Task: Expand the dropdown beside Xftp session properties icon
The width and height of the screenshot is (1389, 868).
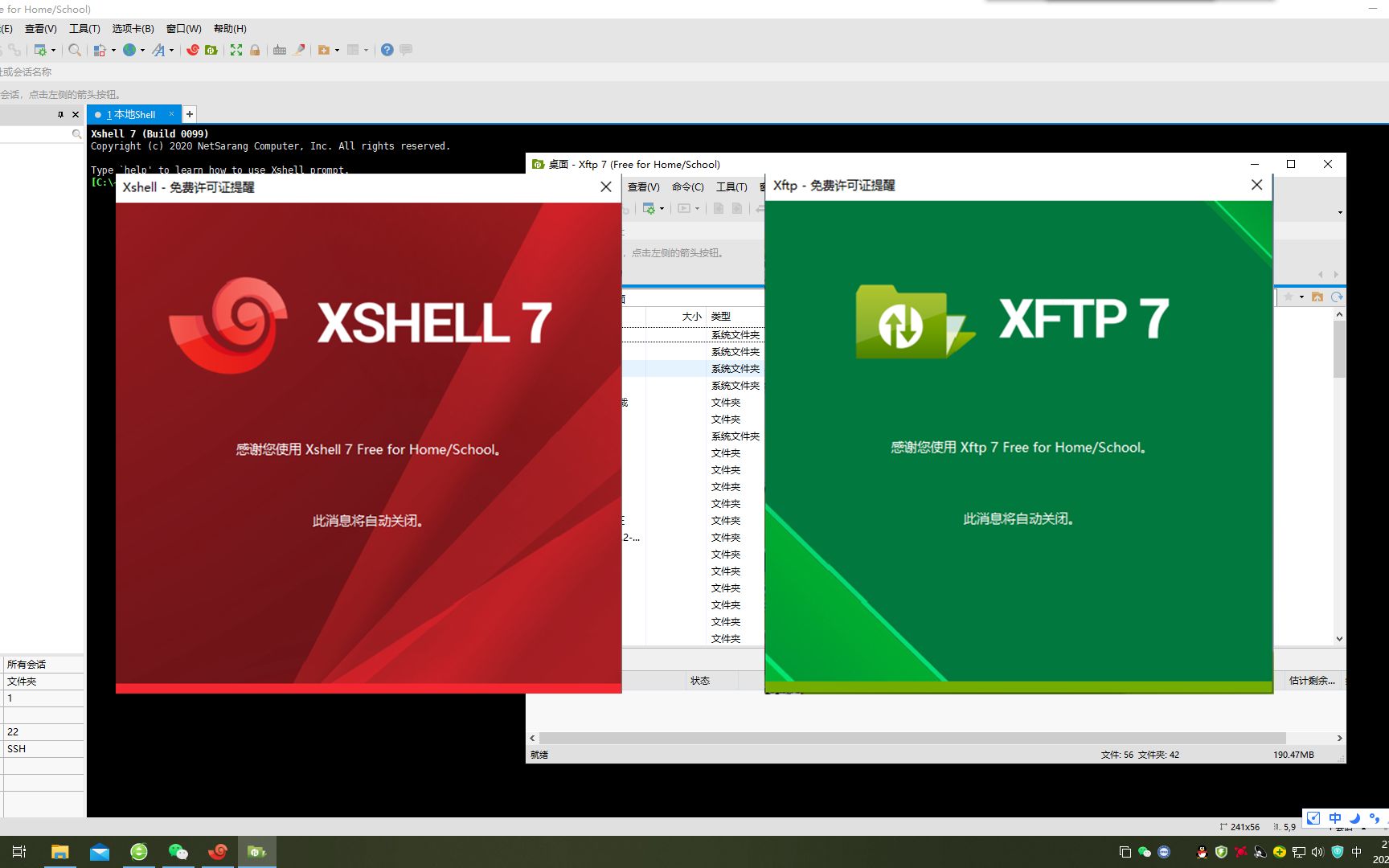Action: [662, 208]
